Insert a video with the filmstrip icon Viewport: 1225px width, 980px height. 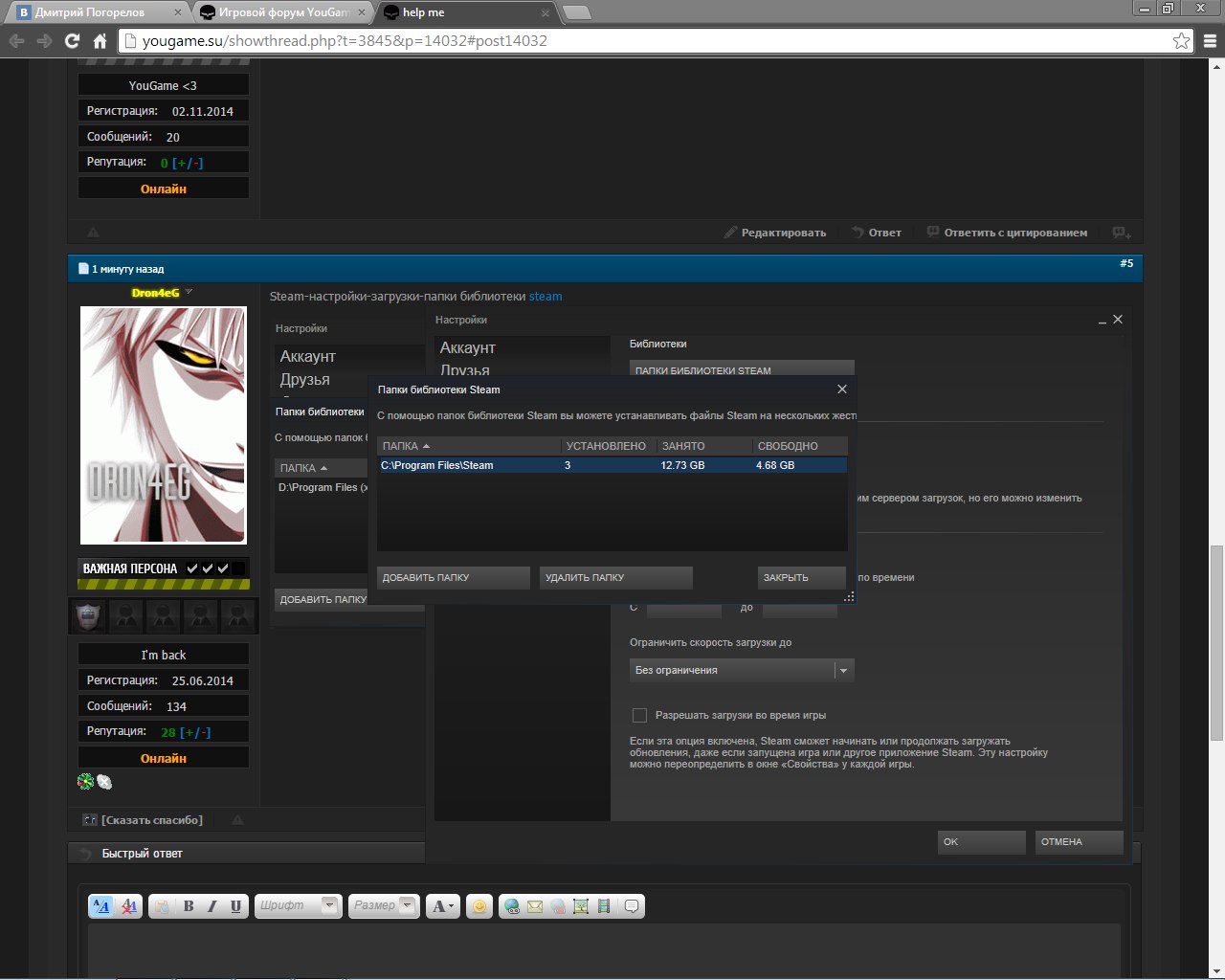pyautogui.click(x=604, y=906)
